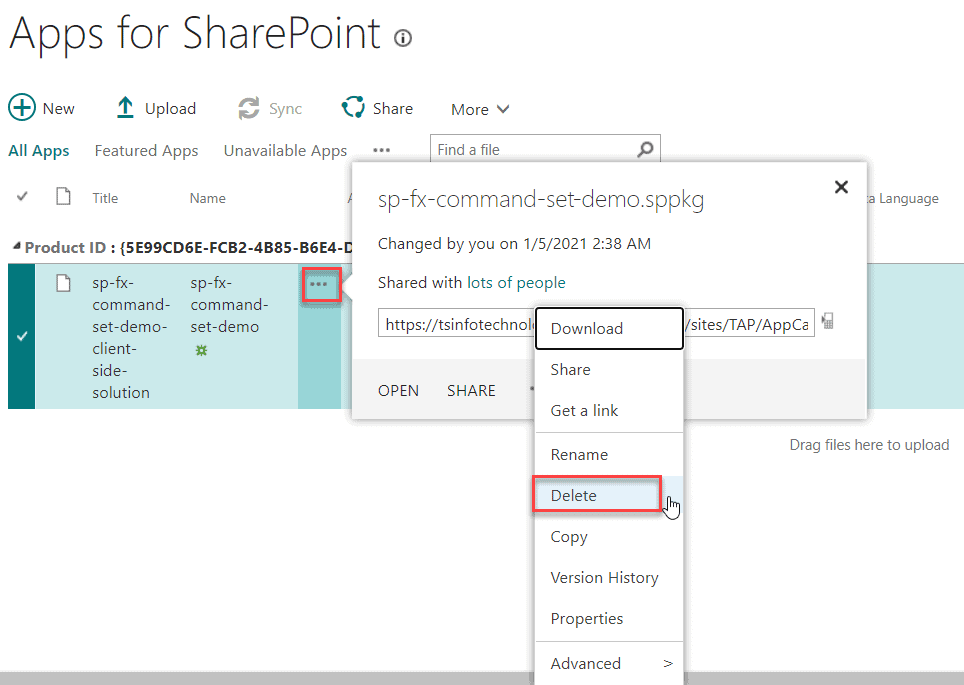This screenshot has width=964, height=685.
Task: Click OPEN in the callout footer
Action: [x=398, y=390]
